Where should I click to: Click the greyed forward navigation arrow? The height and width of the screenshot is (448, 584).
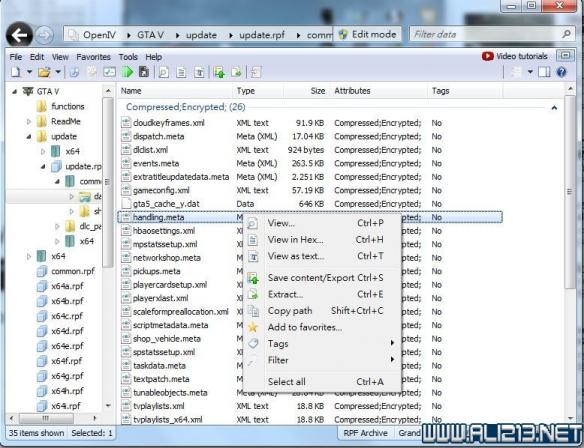tap(44, 35)
